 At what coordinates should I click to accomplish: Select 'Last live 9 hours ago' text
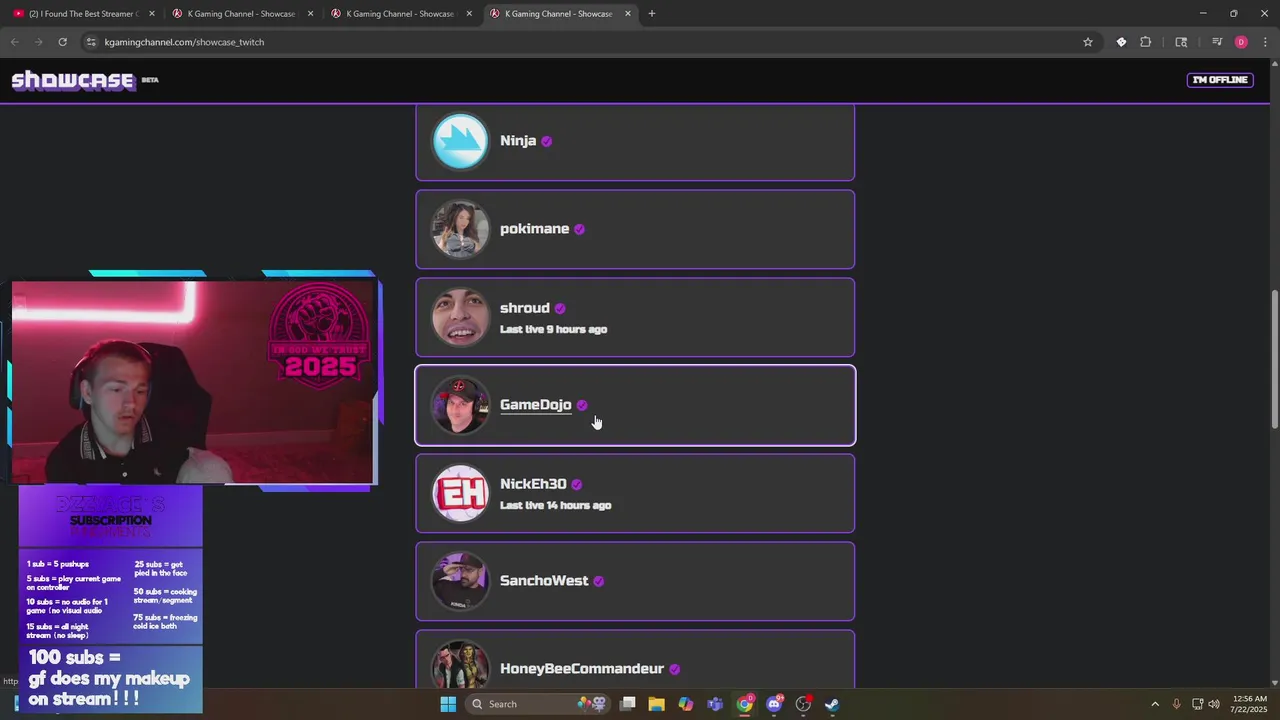click(x=553, y=329)
